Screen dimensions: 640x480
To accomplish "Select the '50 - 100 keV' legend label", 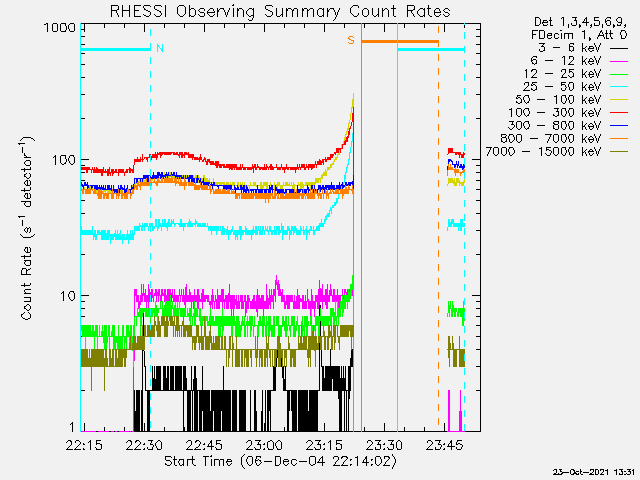I will point(558,100).
